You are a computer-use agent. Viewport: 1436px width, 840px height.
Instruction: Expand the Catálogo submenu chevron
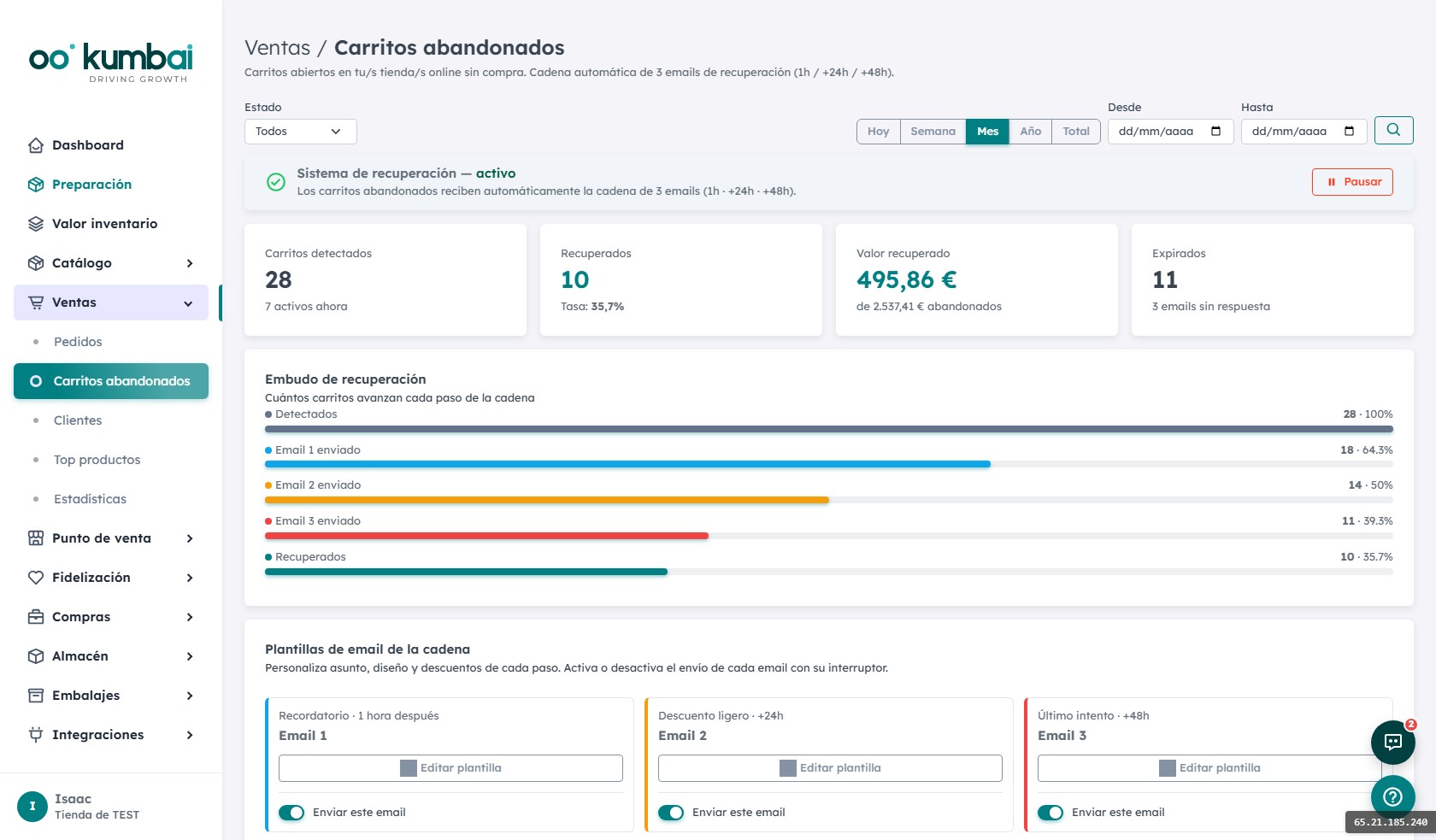click(190, 263)
